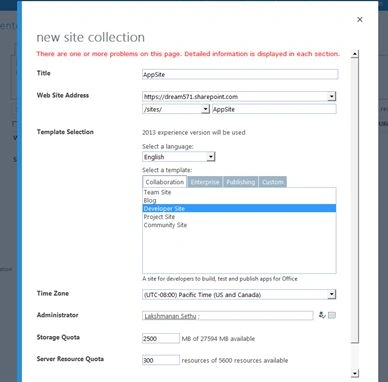Click the Server Resource Quota field

[161, 360]
